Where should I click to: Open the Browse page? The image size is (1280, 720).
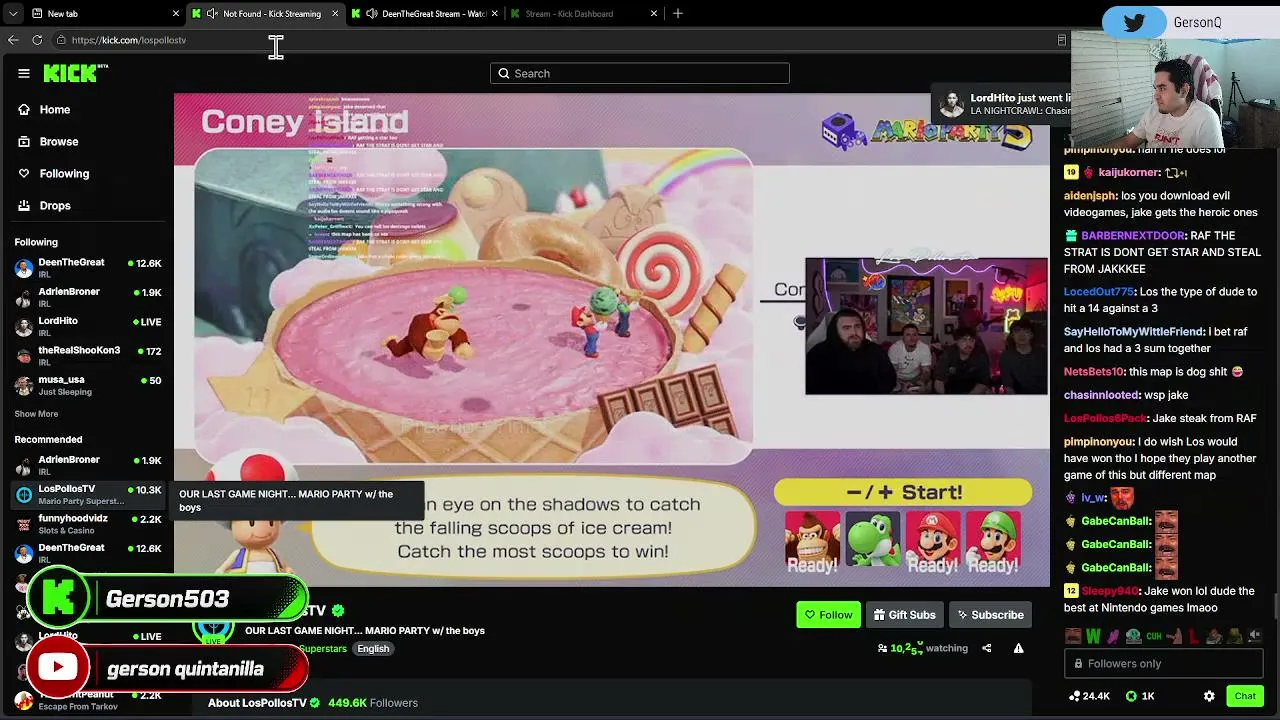(x=59, y=142)
